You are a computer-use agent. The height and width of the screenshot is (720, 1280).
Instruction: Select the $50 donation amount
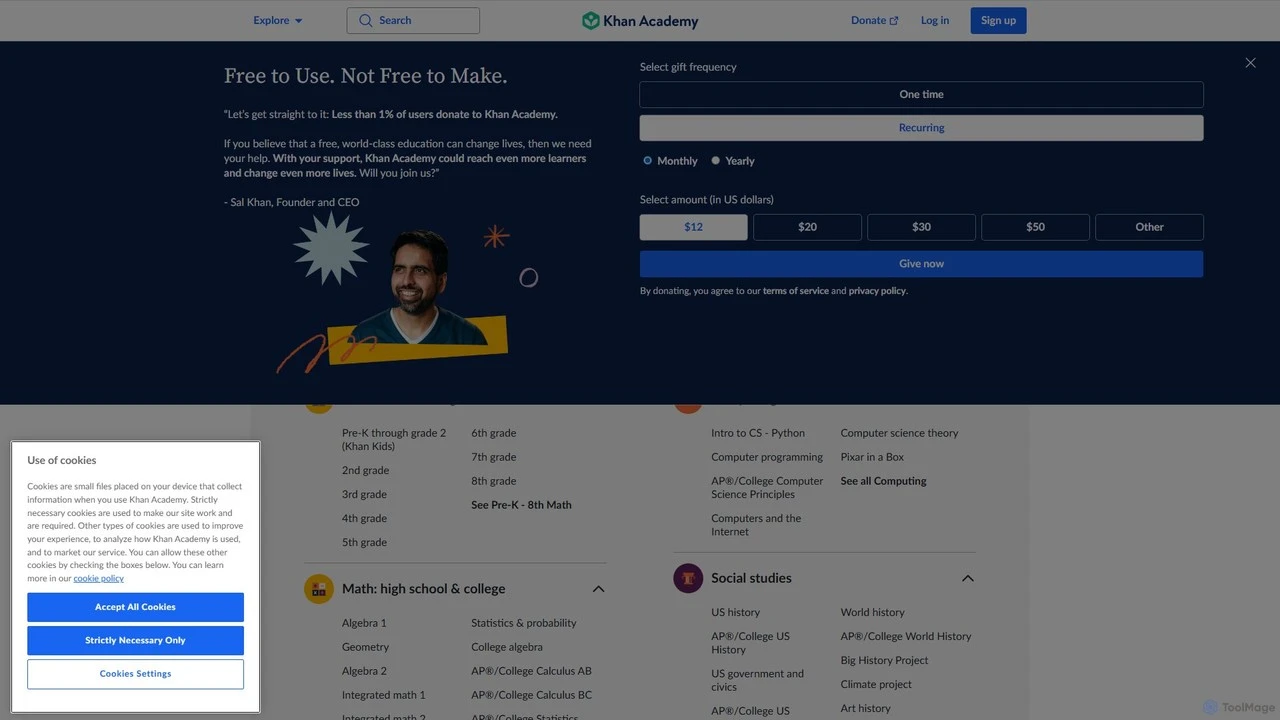click(1035, 227)
